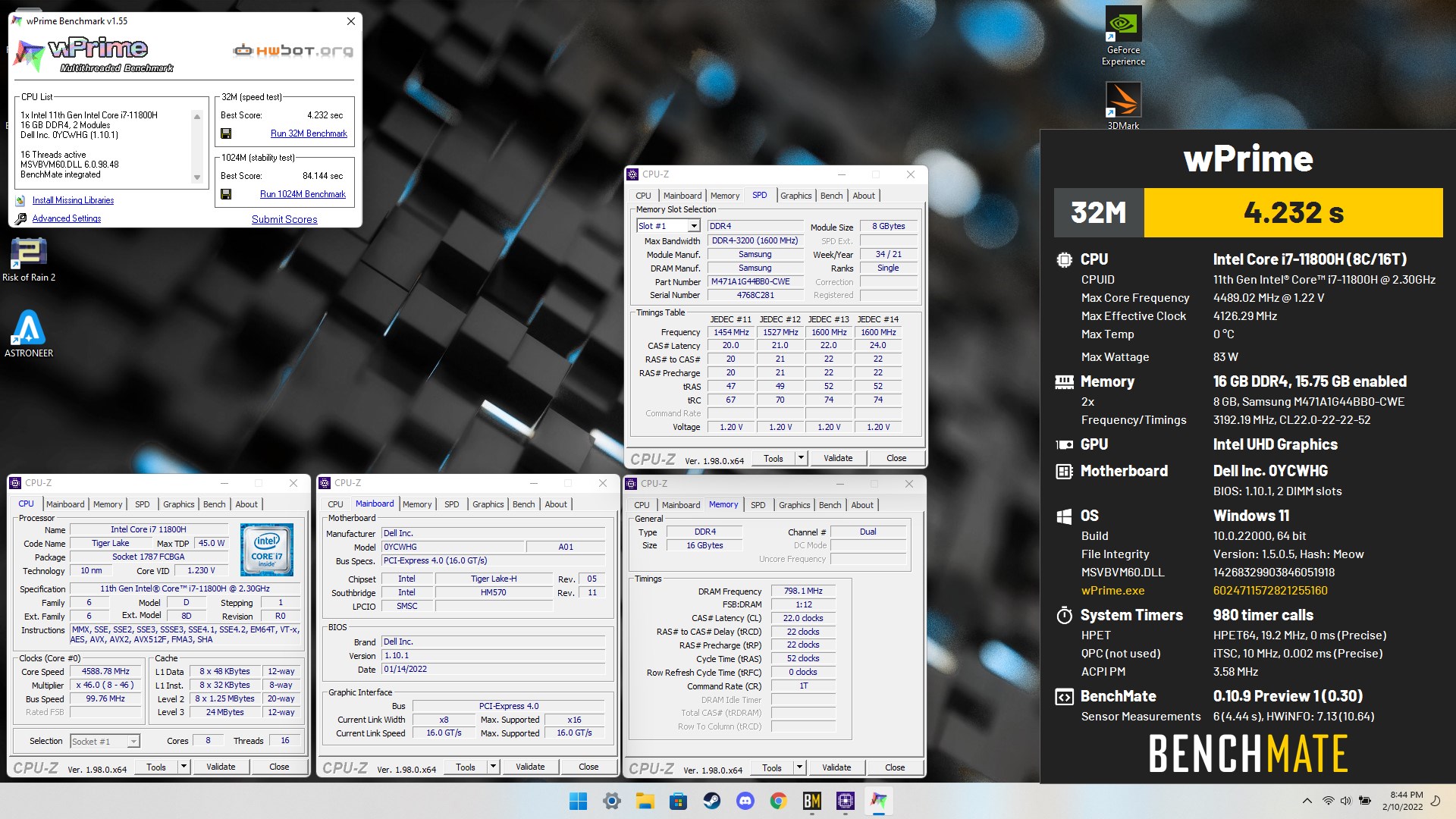Close the wPrime Benchmark window
Viewport: 1456px width, 819px height.
351,21
